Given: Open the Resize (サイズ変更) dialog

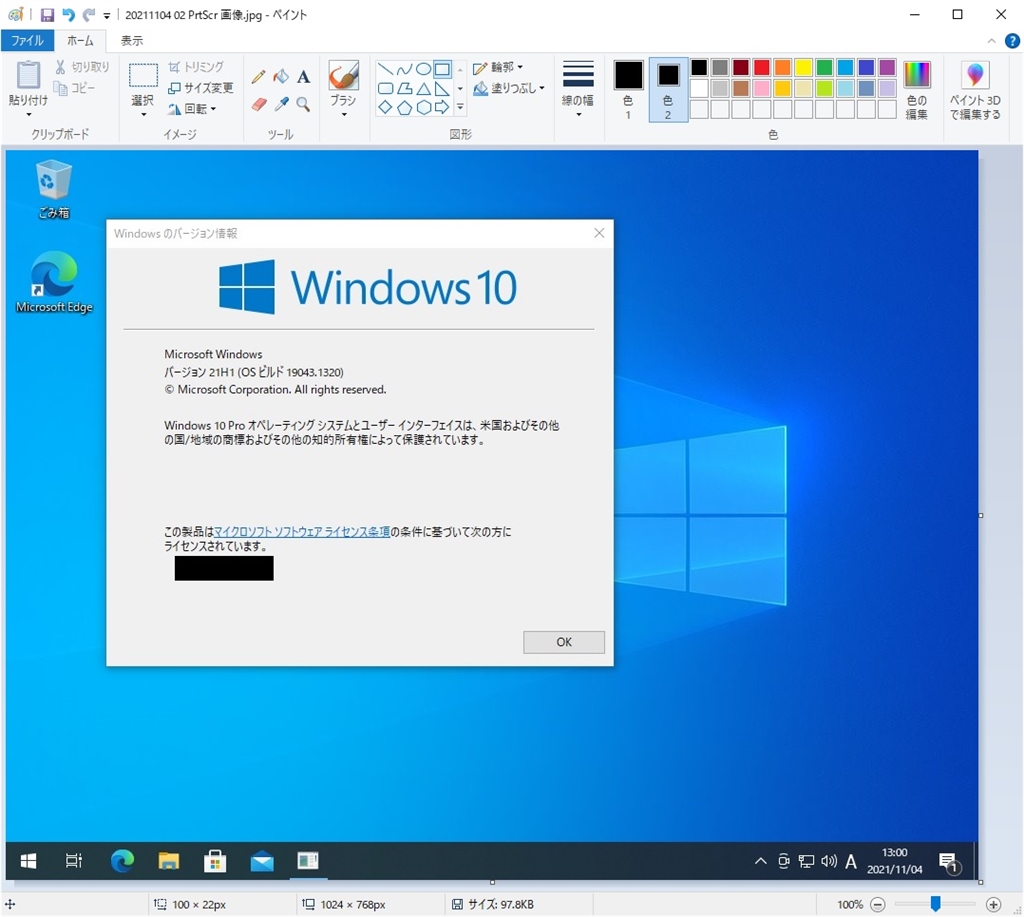Looking at the screenshot, I should (200, 88).
